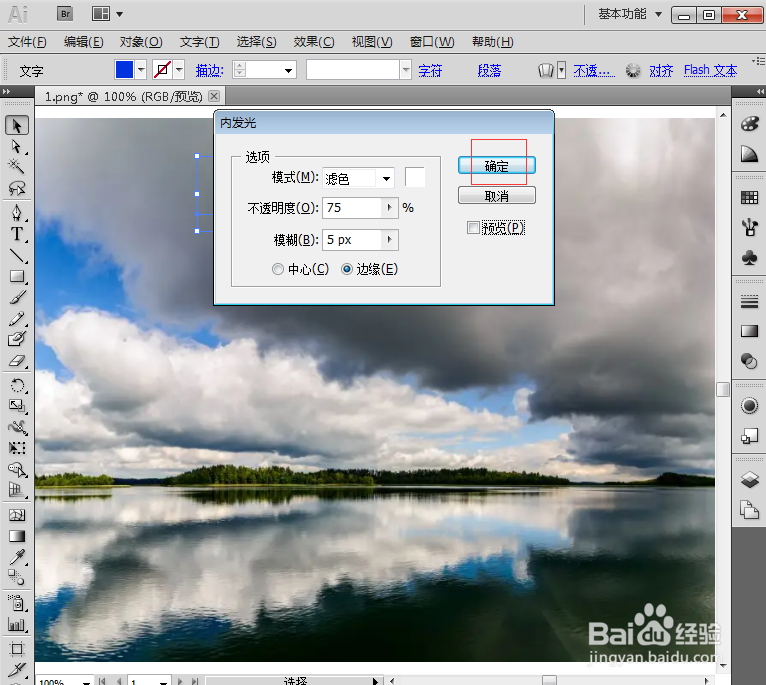Screen dimensions: 766x685
Task: Open the 编辑 (Edit) menu
Action: point(84,42)
